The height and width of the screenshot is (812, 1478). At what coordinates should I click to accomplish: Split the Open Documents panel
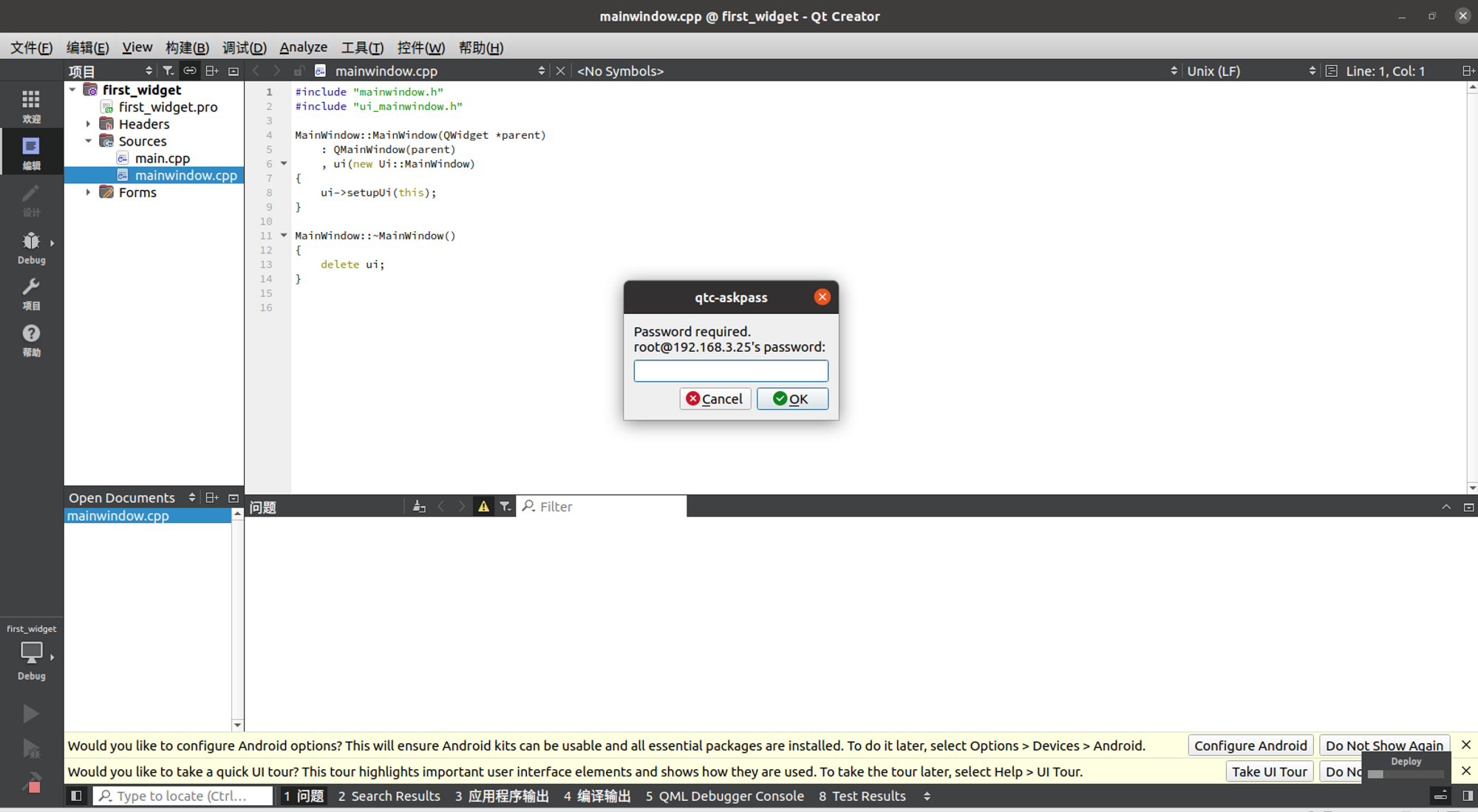[212, 498]
